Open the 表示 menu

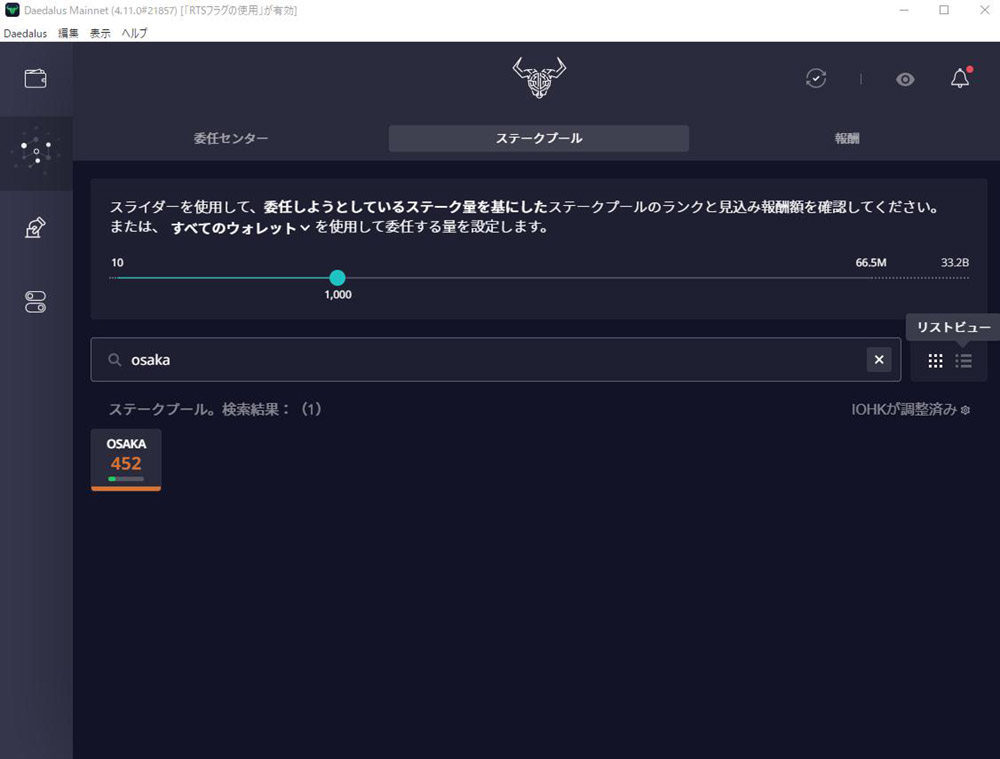100,33
